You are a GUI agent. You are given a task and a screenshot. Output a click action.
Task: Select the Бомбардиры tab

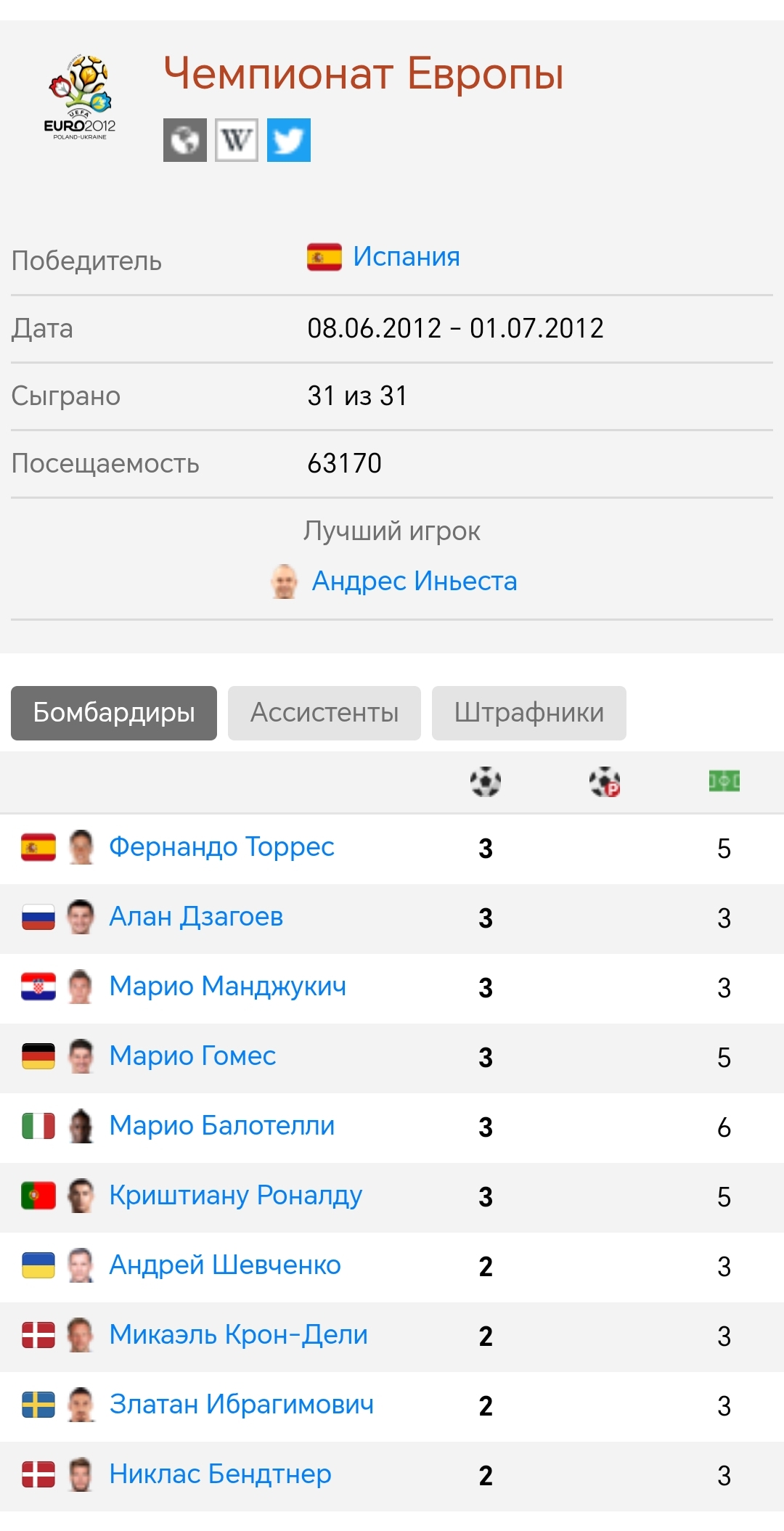(114, 713)
